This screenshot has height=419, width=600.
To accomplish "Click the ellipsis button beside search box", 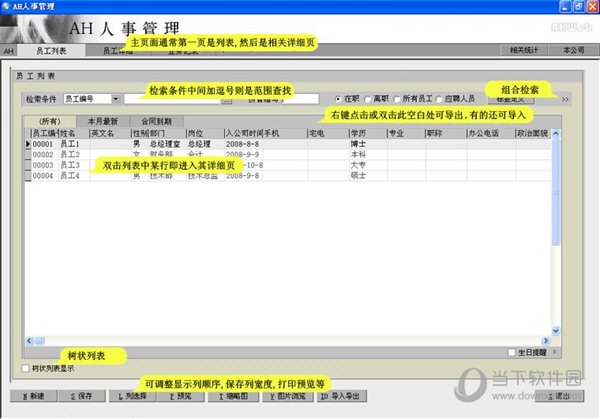I will point(227,101).
